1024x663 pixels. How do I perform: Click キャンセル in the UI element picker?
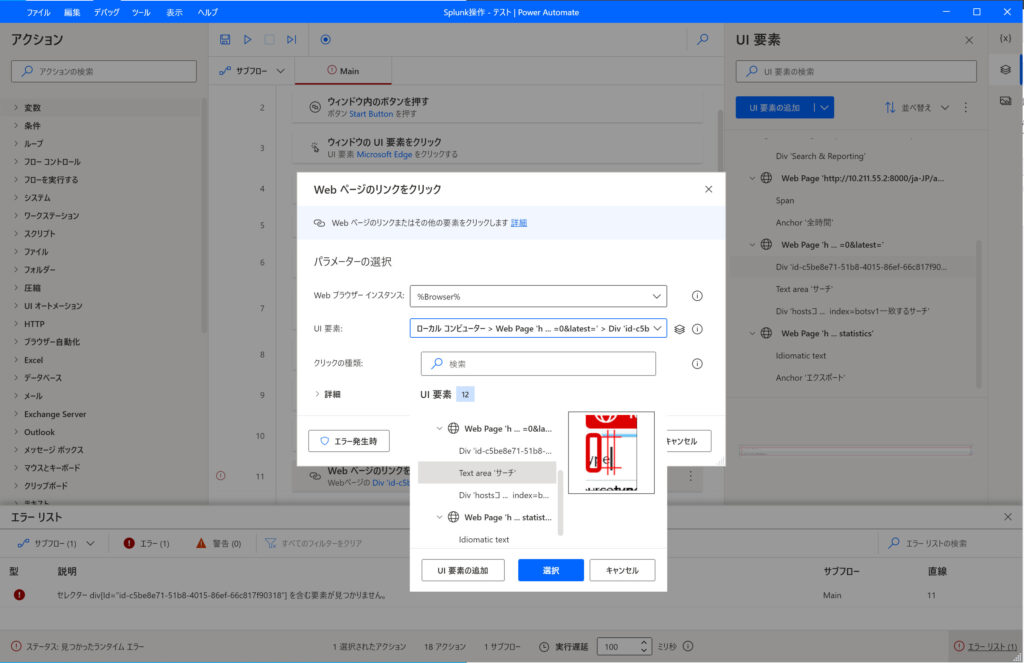pos(622,570)
